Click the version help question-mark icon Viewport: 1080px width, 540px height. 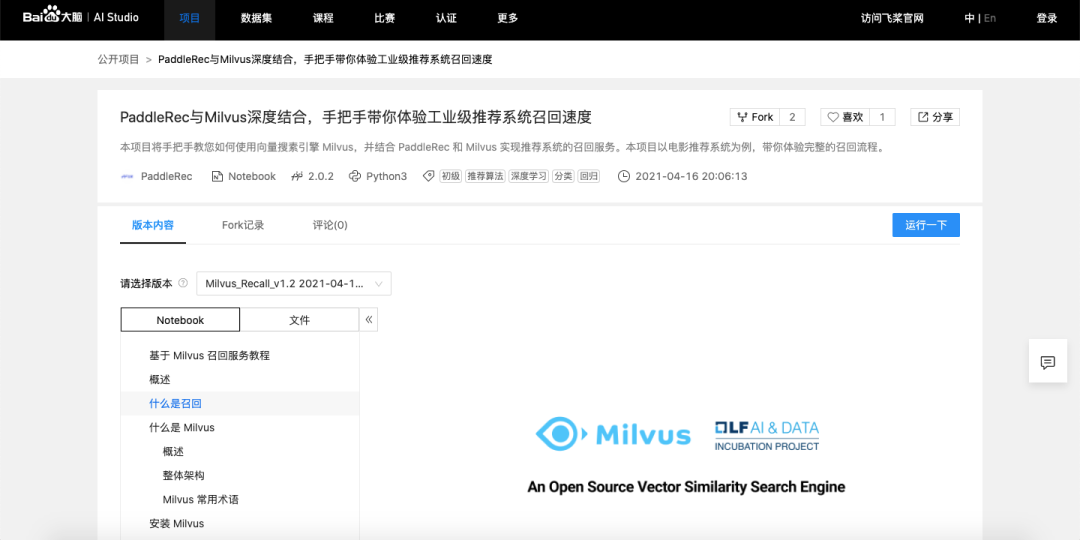point(183,283)
